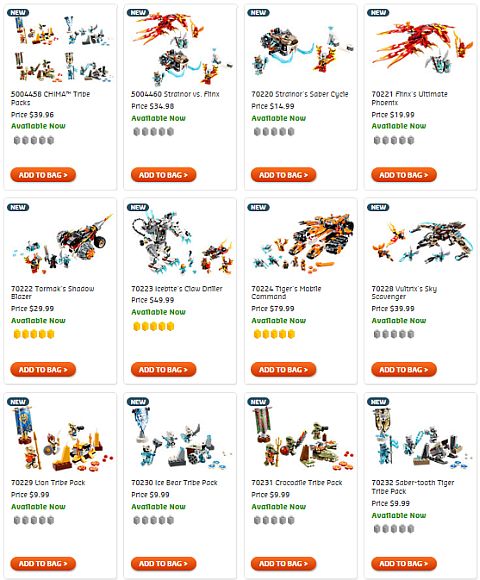Click the rating bricks for Ice Bear Tribe Pack
The height and width of the screenshot is (580, 480).
click(153, 520)
